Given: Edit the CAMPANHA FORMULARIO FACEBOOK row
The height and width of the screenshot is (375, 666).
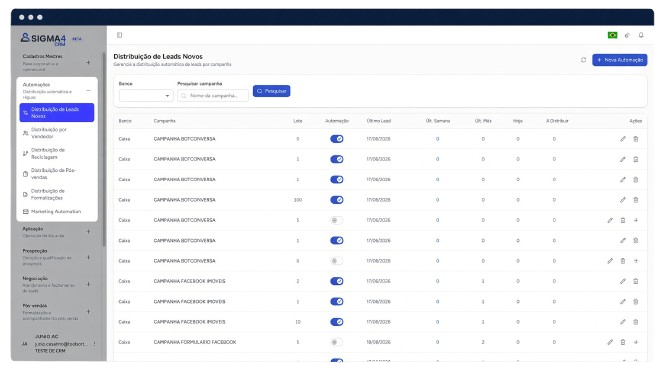Looking at the screenshot, I should tap(610, 342).
